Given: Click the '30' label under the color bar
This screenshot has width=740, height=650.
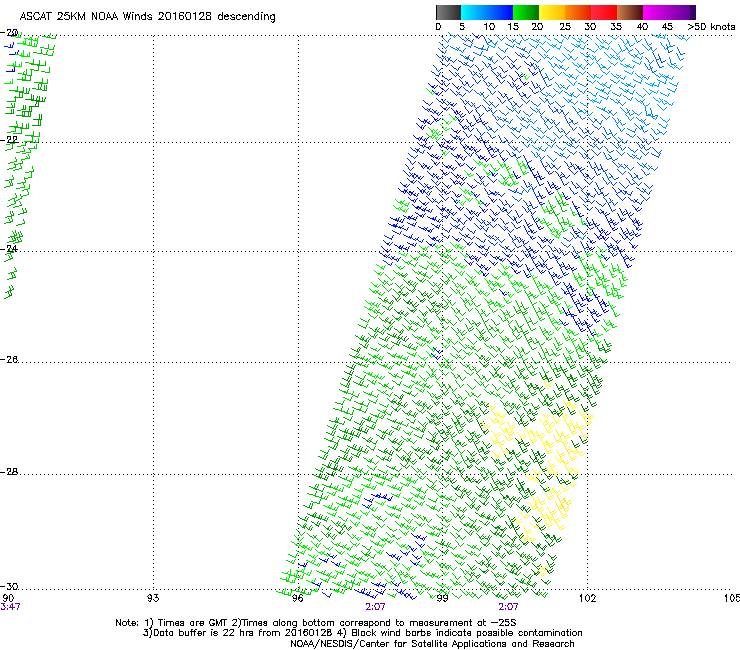Looking at the screenshot, I should point(590,26).
